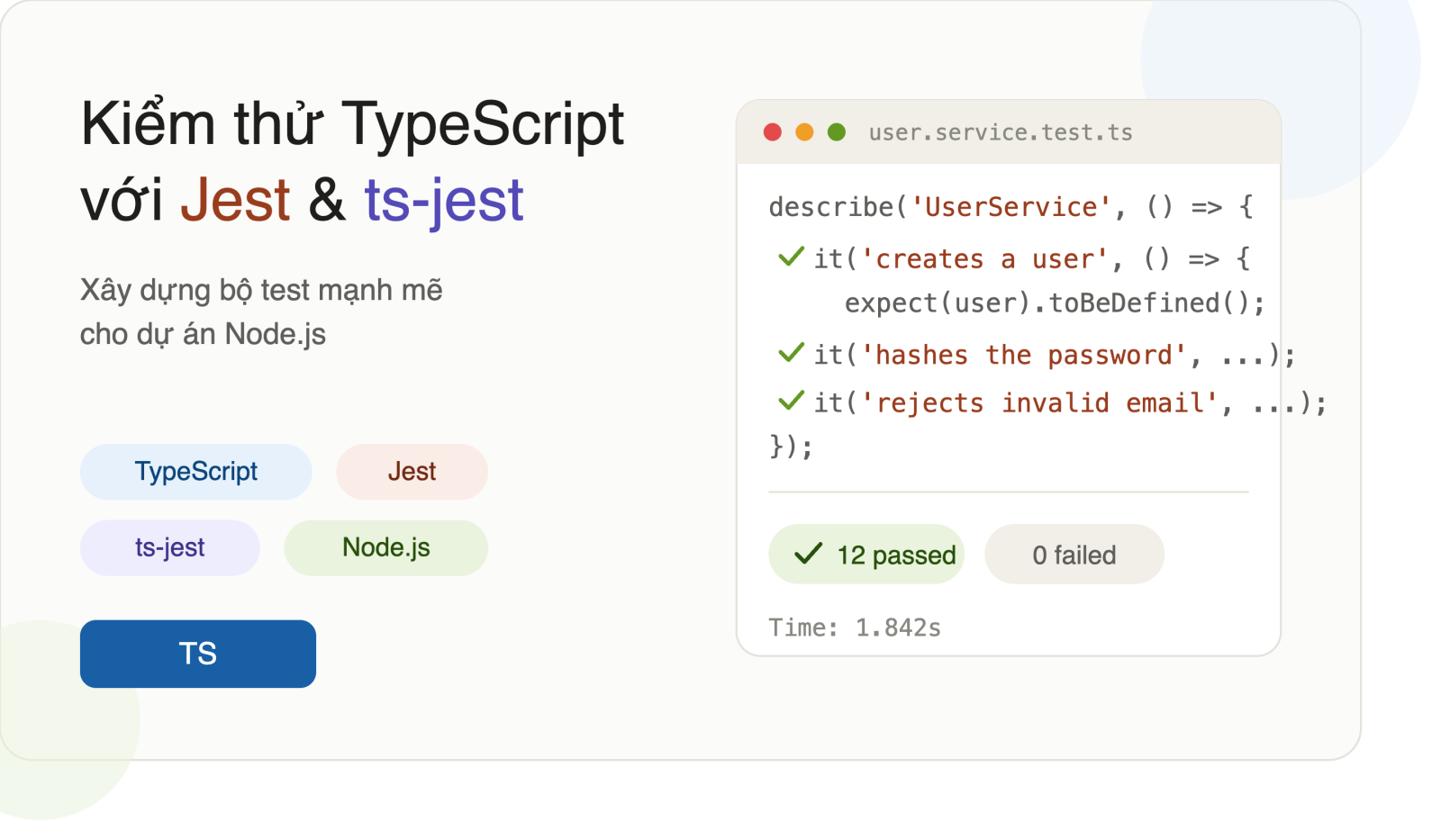Click the checkmark beside 'hashes the password' test

(x=791, y=353)
